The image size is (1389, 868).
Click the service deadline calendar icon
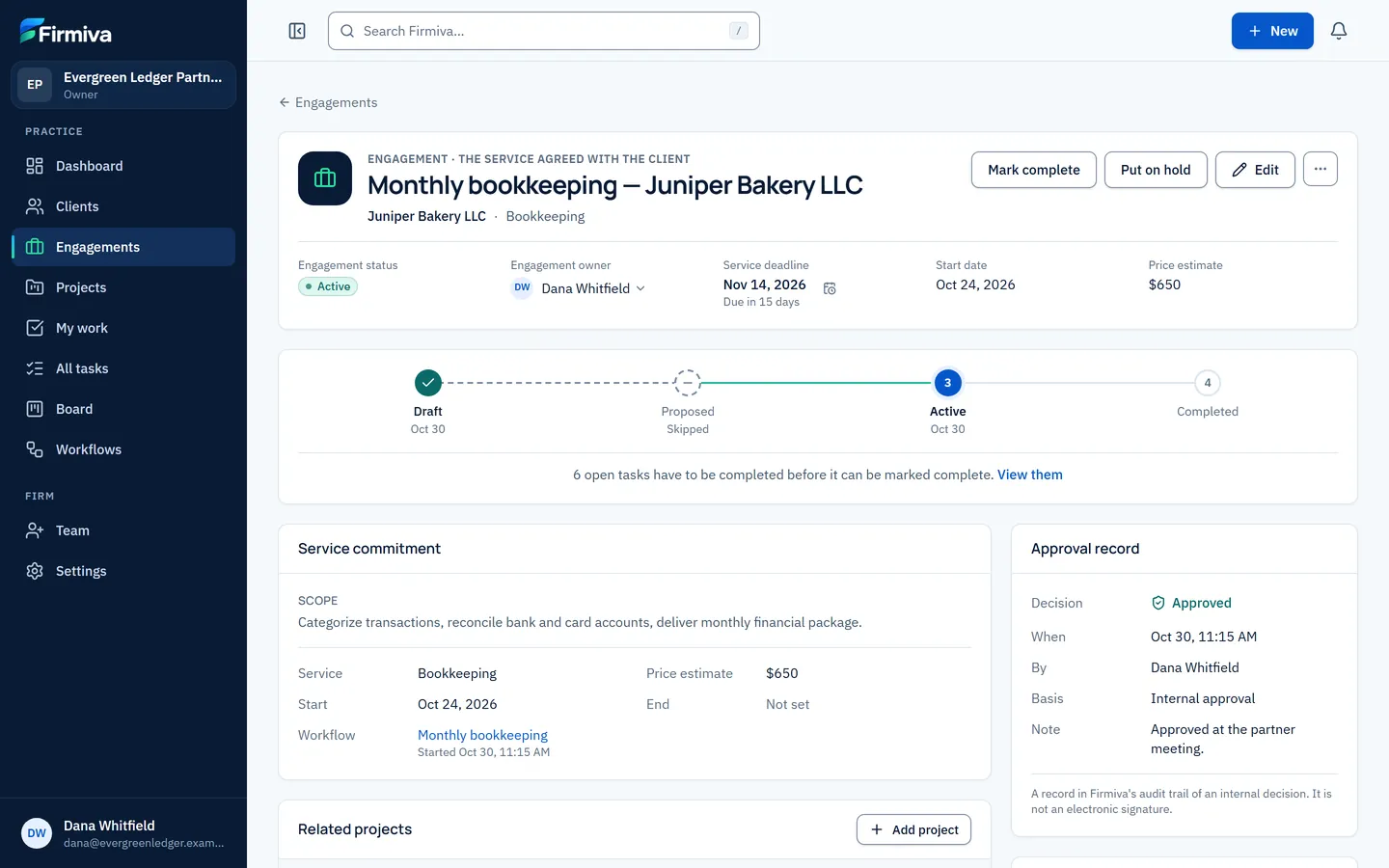(x=830, y=288)
